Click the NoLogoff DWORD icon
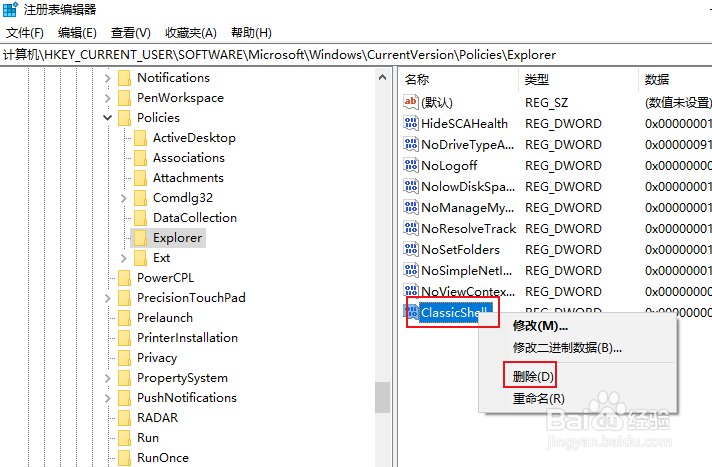The width and height of the screenshot is (712, 467). click(410, 164)
